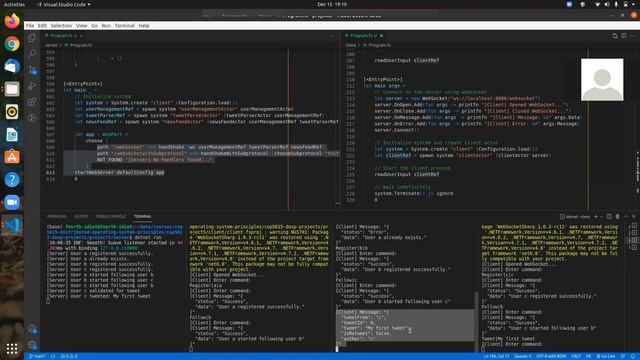Click the user avatar thumbnail overlay
Screen dimensions: 640x360
pos(602,80)
